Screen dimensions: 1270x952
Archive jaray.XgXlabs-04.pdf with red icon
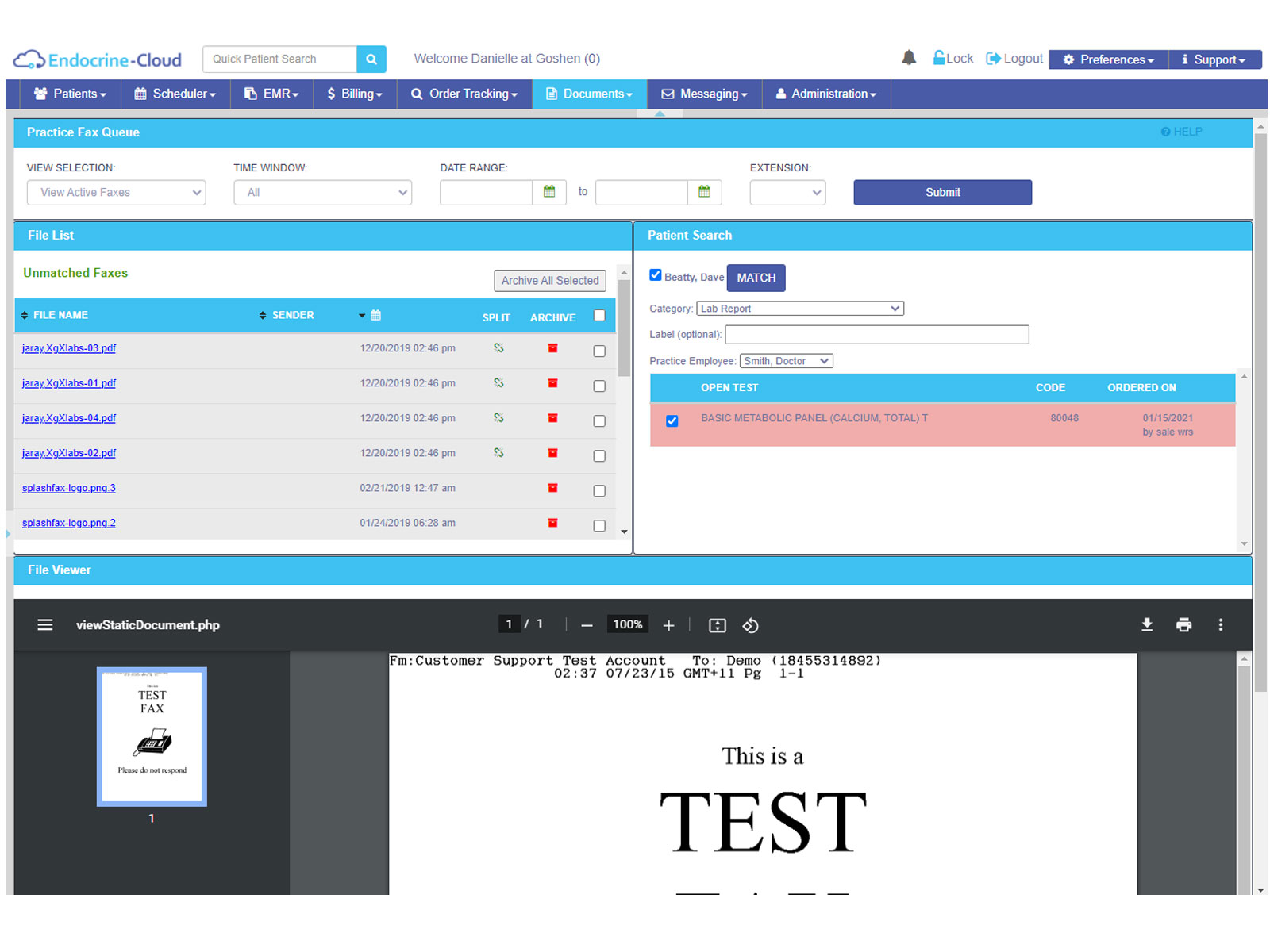point(553,418)
